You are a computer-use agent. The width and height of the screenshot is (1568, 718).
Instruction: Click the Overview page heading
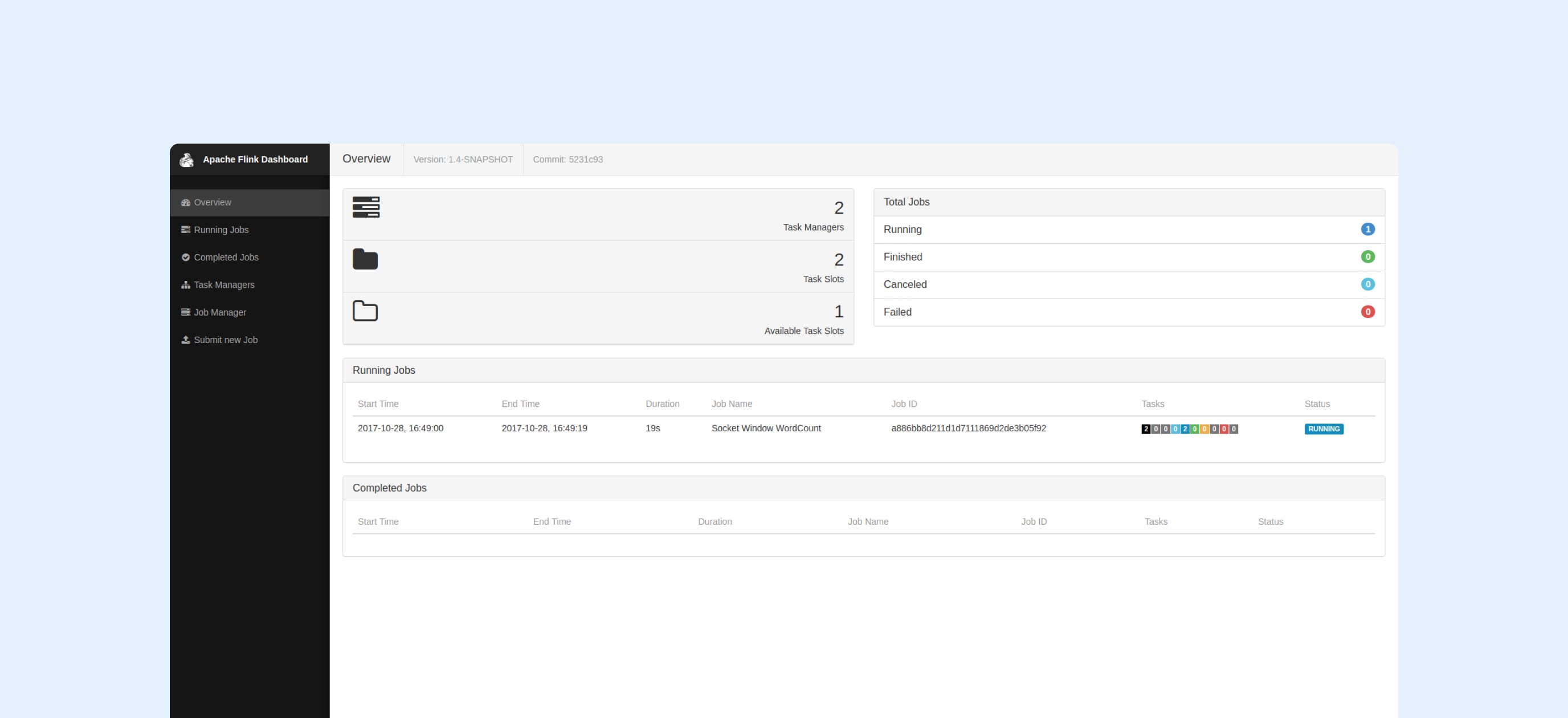(x=366, y=159)
